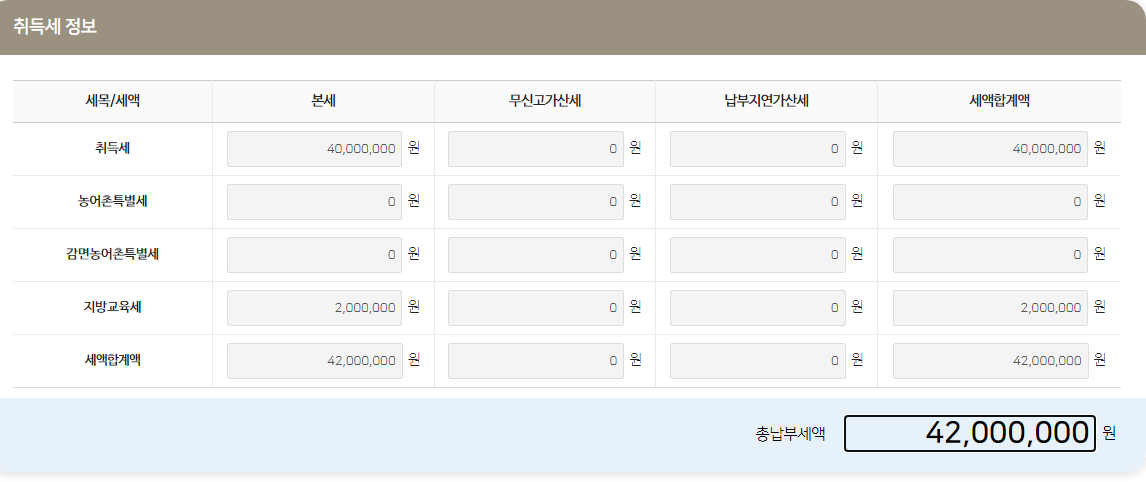Click the 총납부세액 42,000,000 field
Screen dimensions: 1146x482
pyautogui.click(x=970, y=434)
